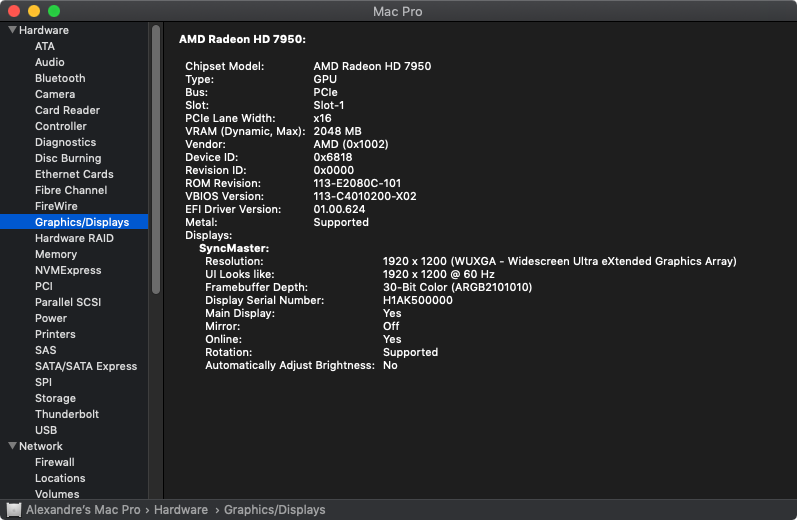Click EFI Driver Version value 01.00.624
The width and height of the screenshot is (797, 520).
339,209
